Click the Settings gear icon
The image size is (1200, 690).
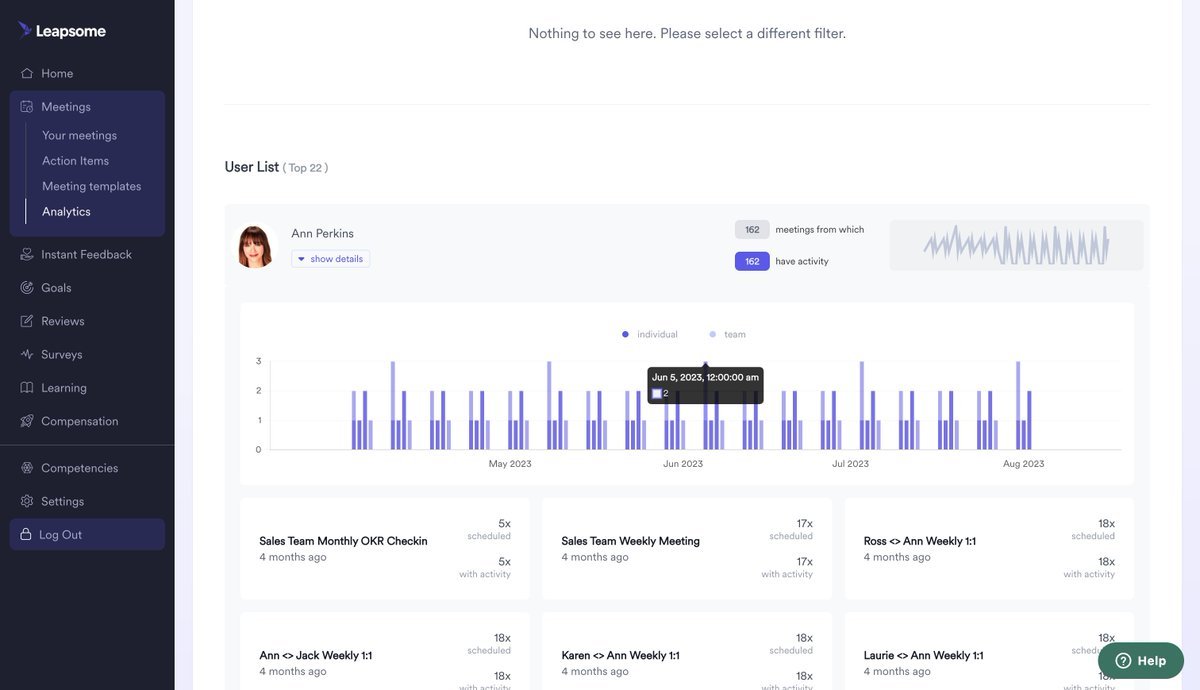tap(27, 501)
